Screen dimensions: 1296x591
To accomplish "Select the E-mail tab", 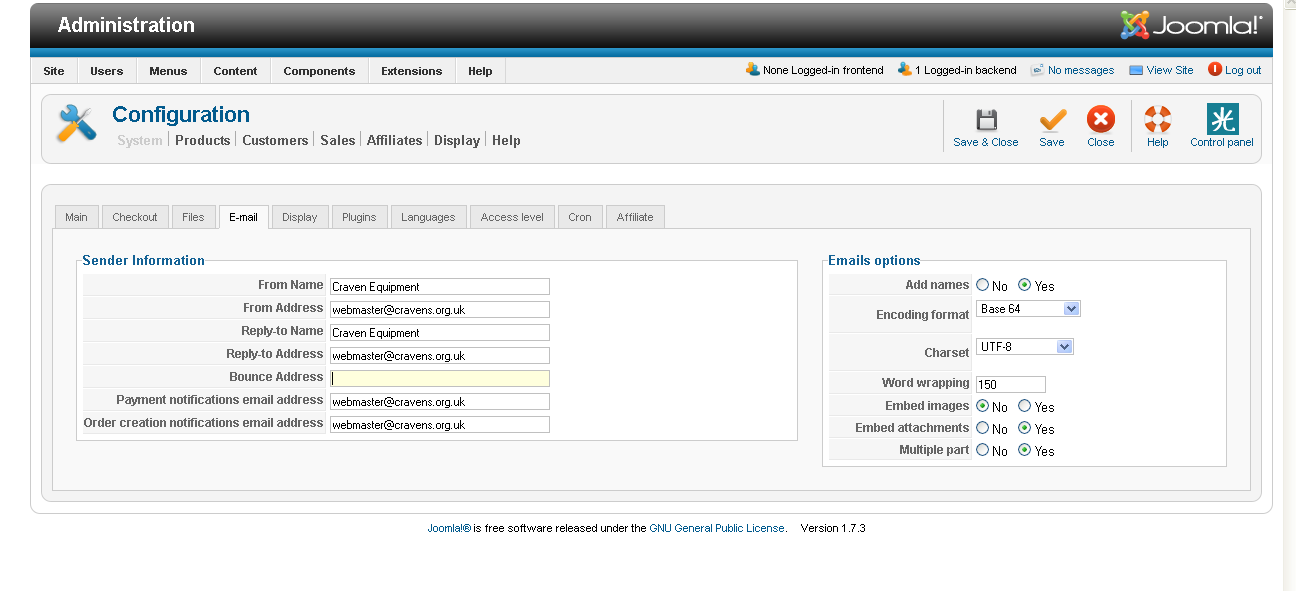I will [243, 217].
